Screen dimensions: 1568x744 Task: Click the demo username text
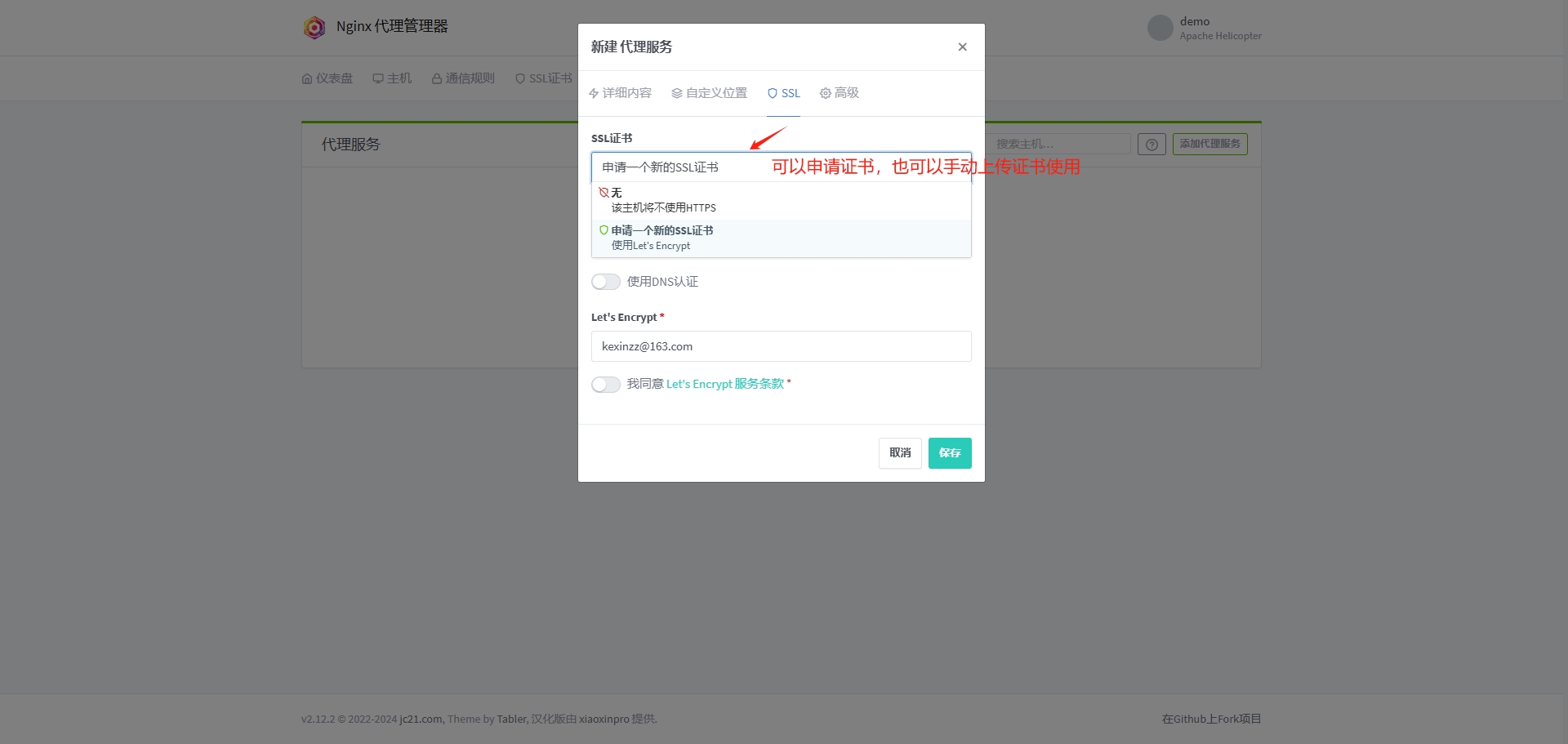pyautogui.click(x=1195, y=22)
